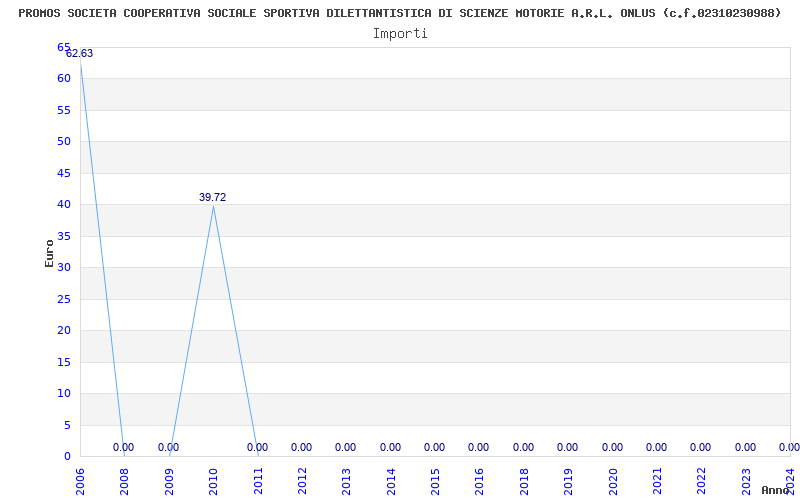Click the 55 tick on the Euro axis
The image size is (800, 500).
point(64,110)
